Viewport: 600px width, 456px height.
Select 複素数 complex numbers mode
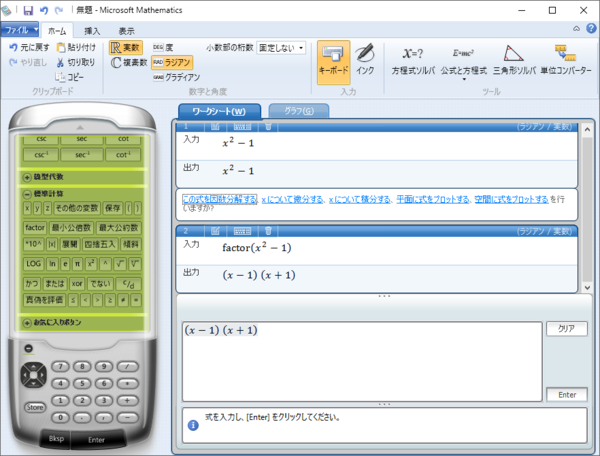click(x=129, y=62)
